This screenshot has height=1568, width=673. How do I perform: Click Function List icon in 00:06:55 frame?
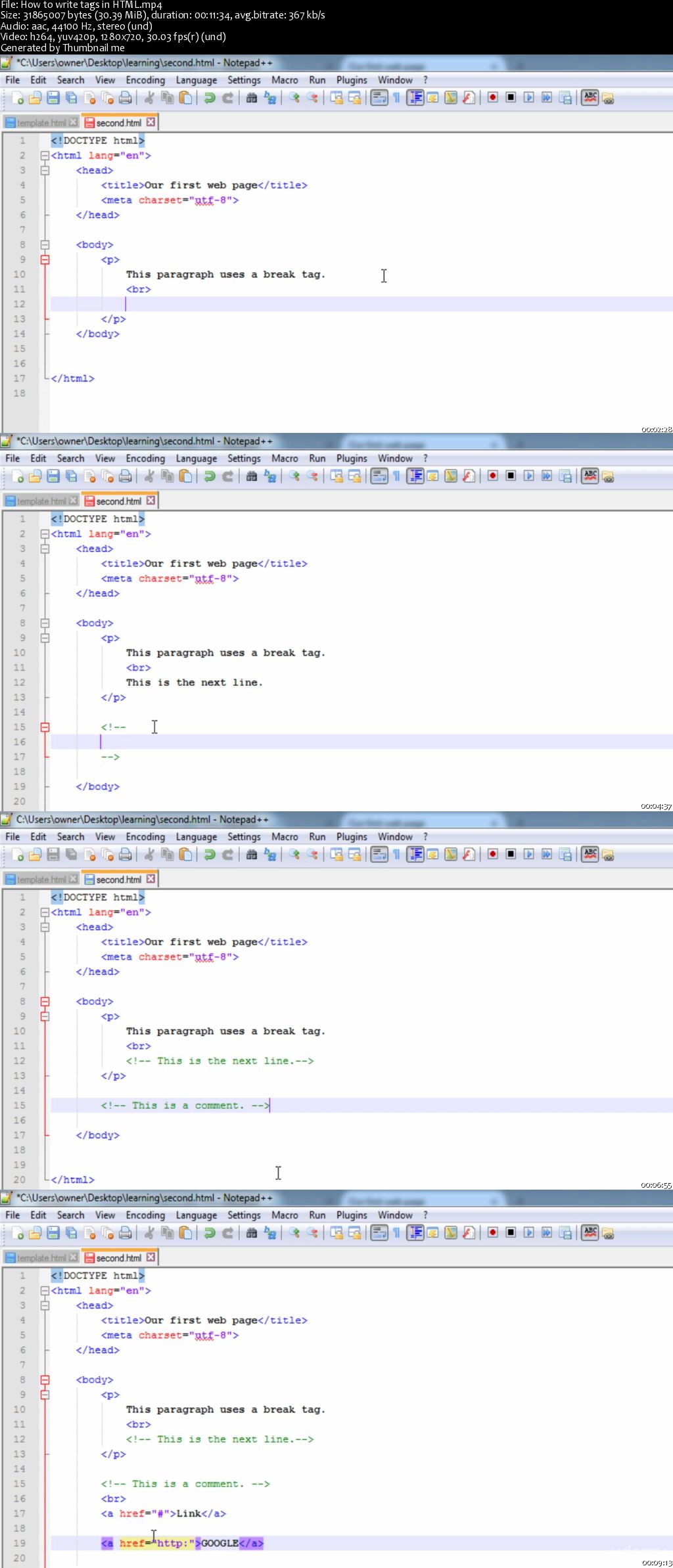[469, 855]
